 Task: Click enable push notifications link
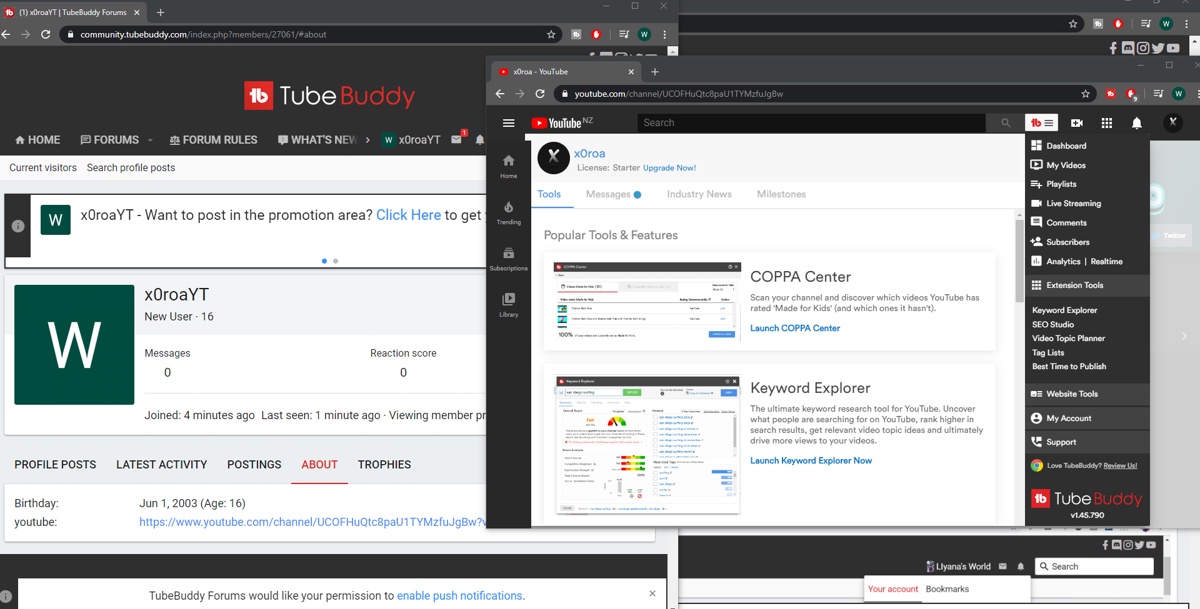pos(459,596)
